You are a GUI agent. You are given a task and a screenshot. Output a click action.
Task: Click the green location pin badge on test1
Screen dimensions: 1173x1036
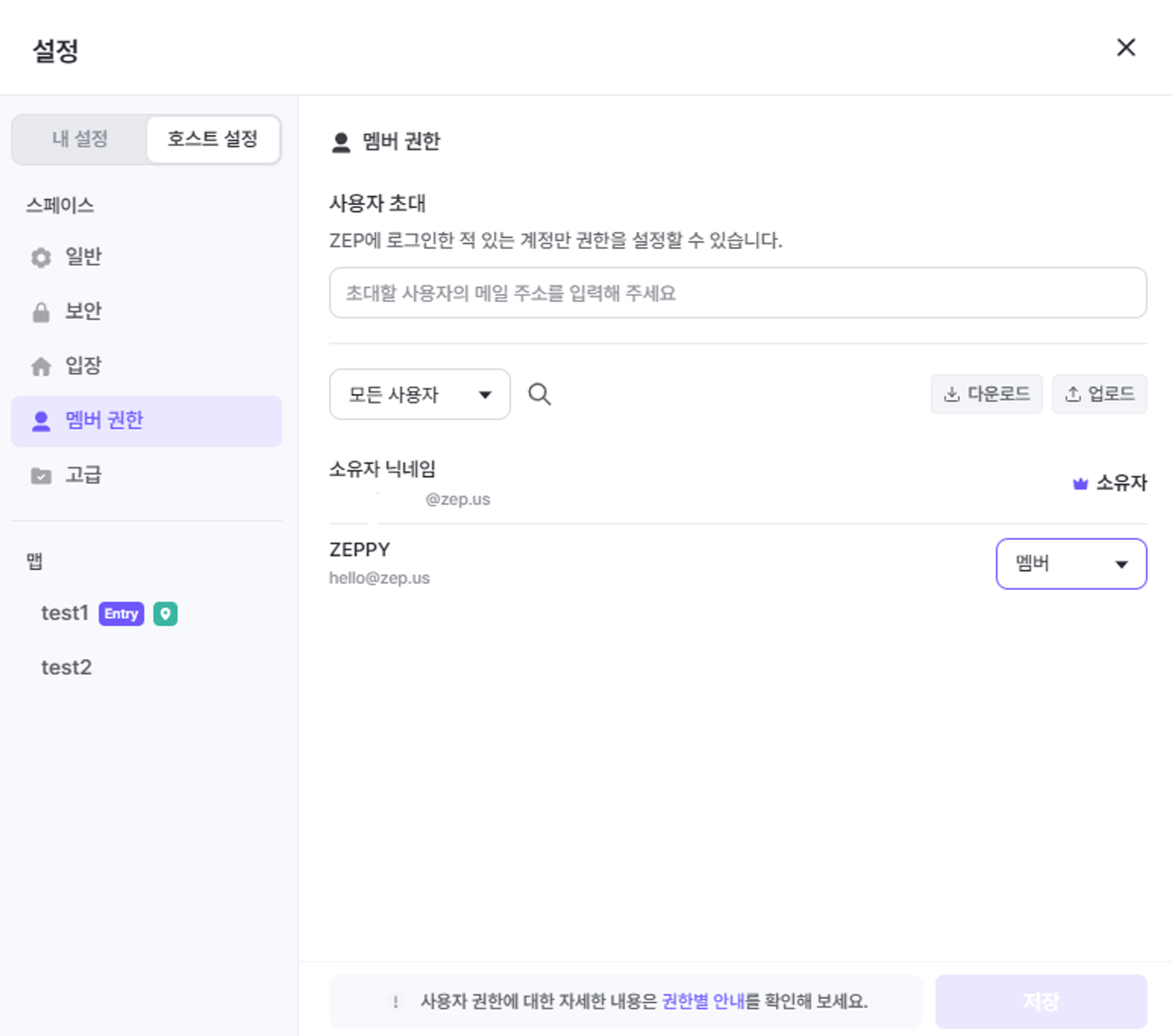pos(165,614)
